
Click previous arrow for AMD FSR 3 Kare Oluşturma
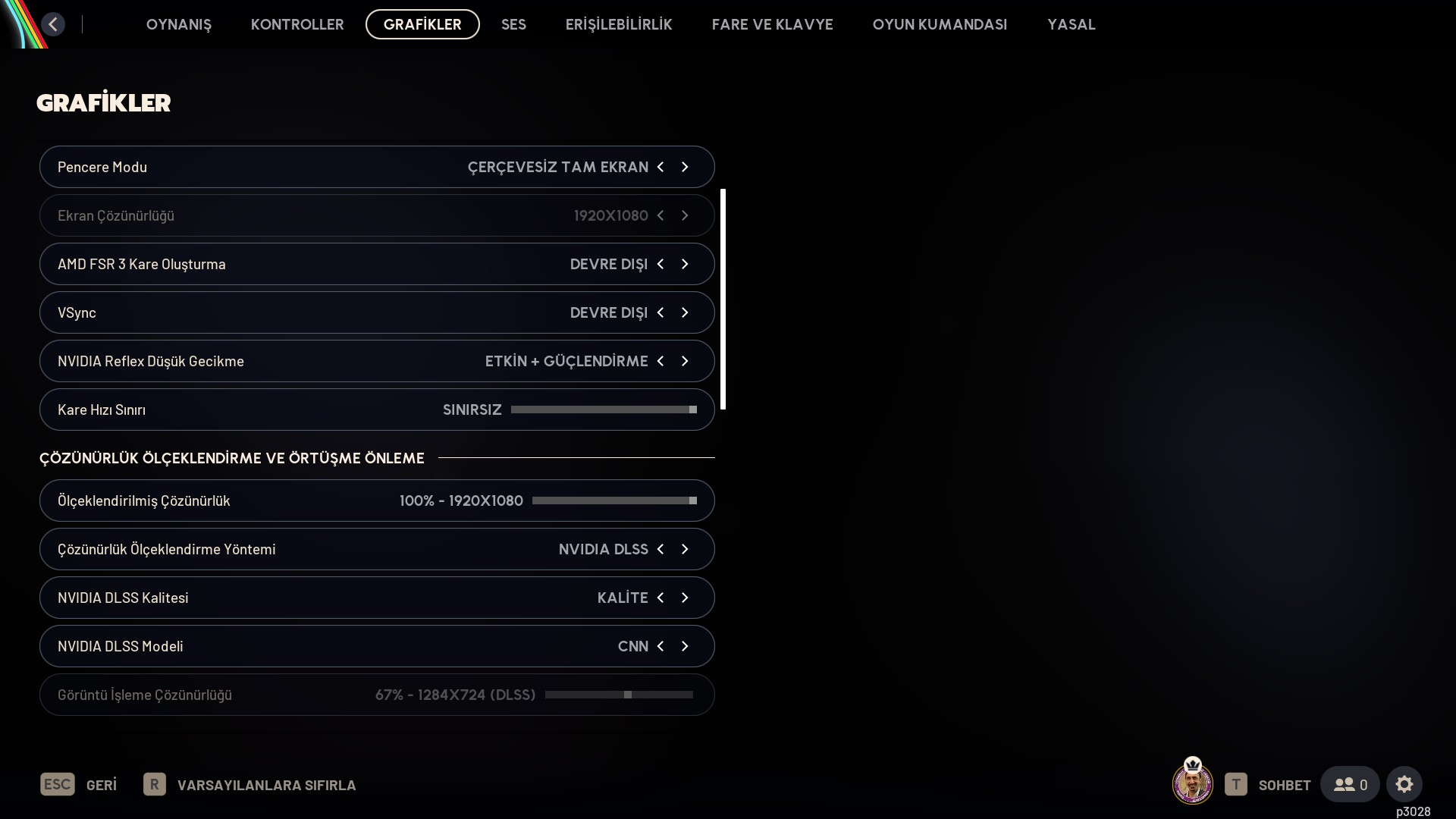pyautogui.click(x=661, y=264)
